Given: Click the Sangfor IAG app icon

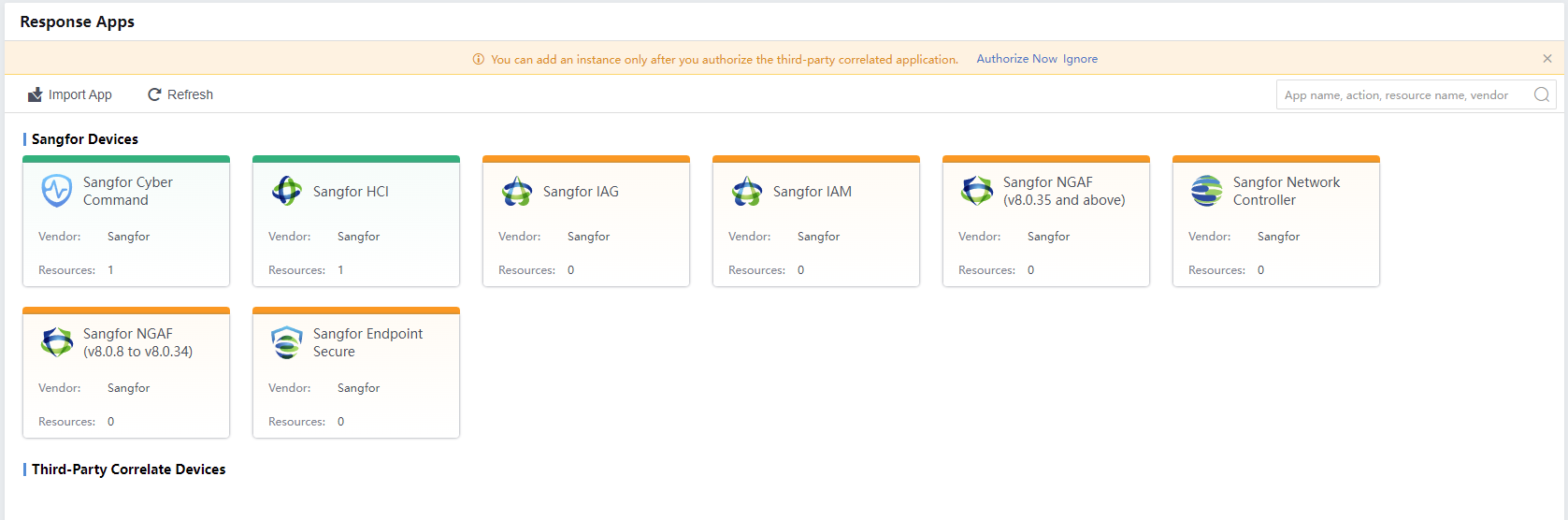Looking at the screenshot, I should coord(517,191).
